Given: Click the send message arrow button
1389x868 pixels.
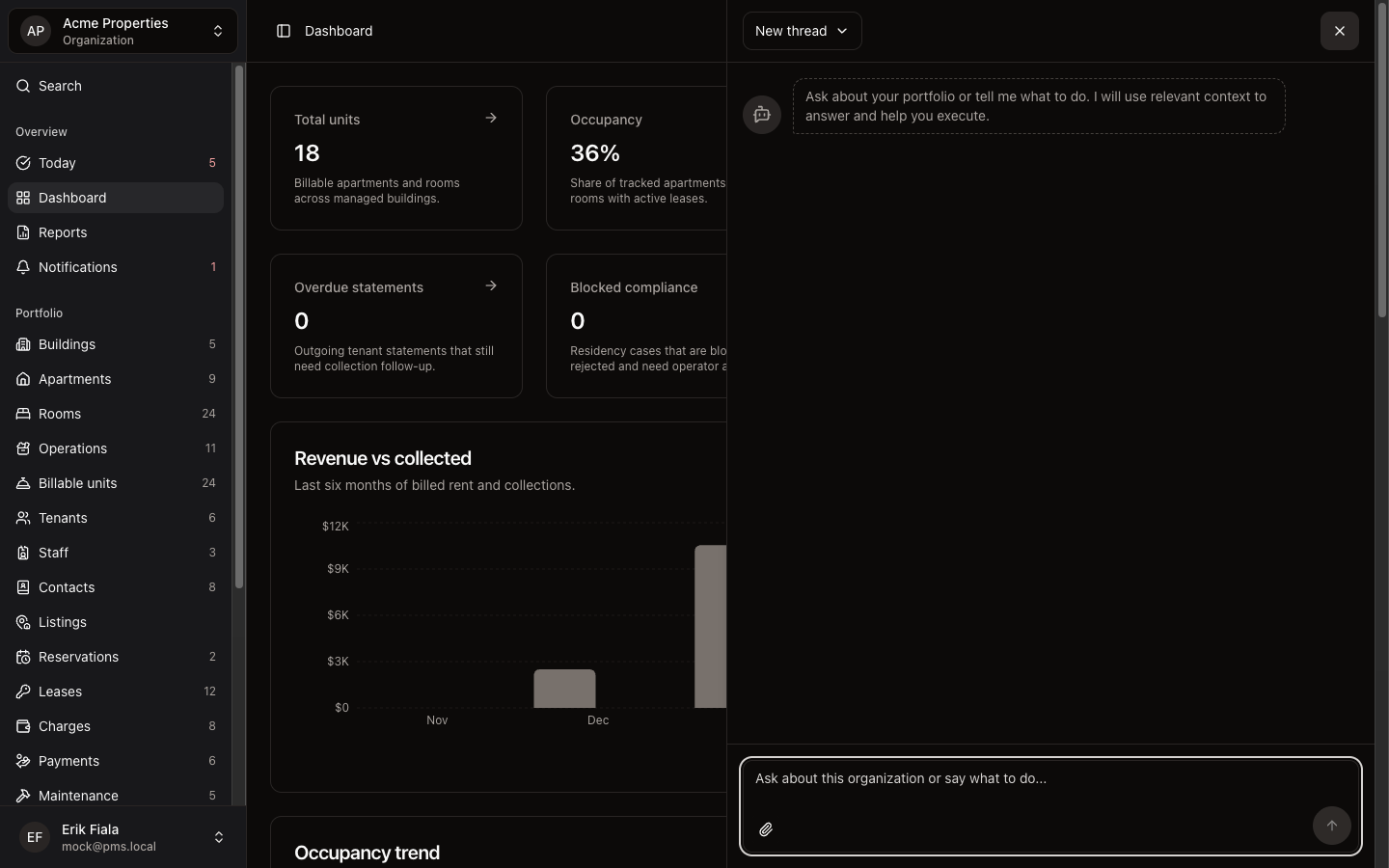Looking at the screenshot, I should [1331, 826].
